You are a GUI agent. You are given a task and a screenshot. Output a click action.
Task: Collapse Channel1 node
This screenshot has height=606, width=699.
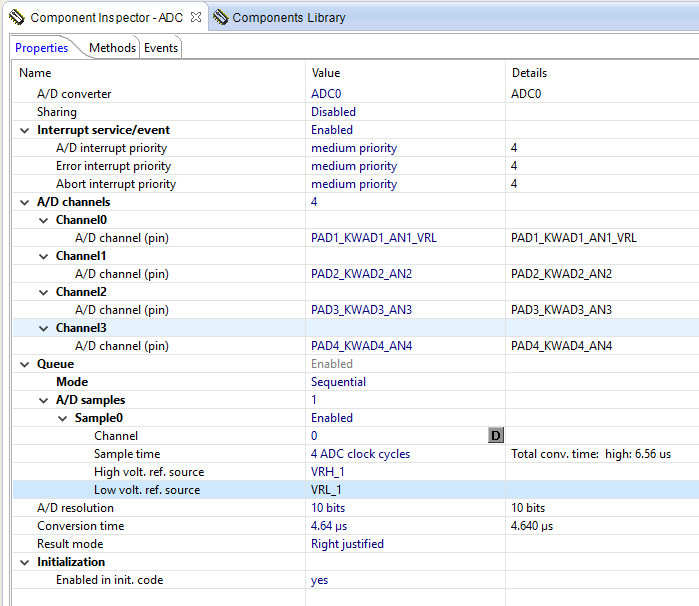click(43, 256)
